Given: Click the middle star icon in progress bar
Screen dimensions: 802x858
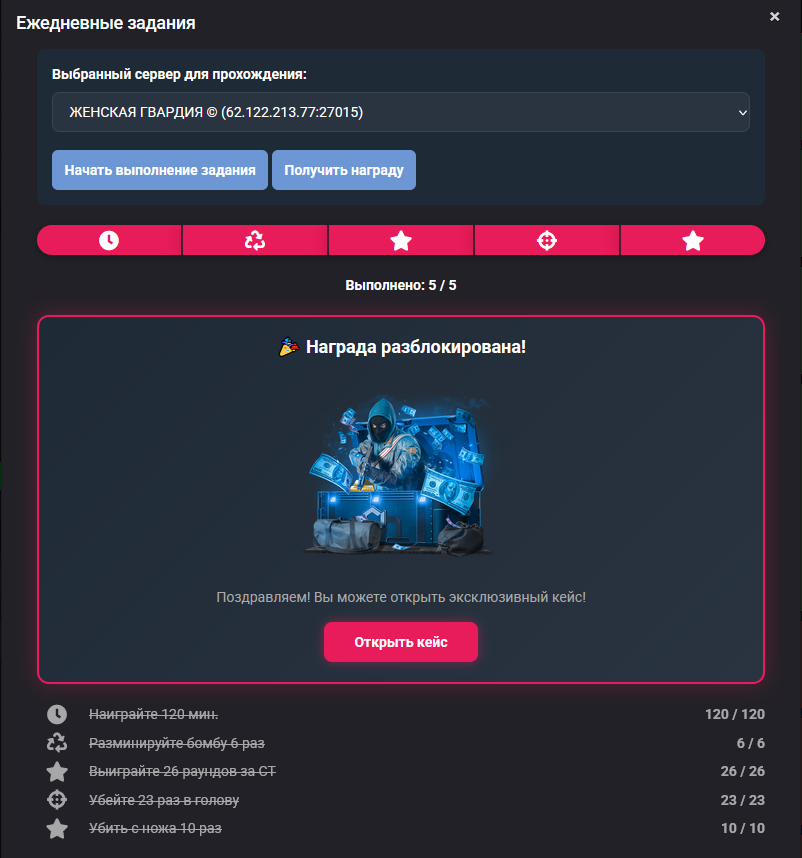Looking at the screenshot, I should point(401,240).
